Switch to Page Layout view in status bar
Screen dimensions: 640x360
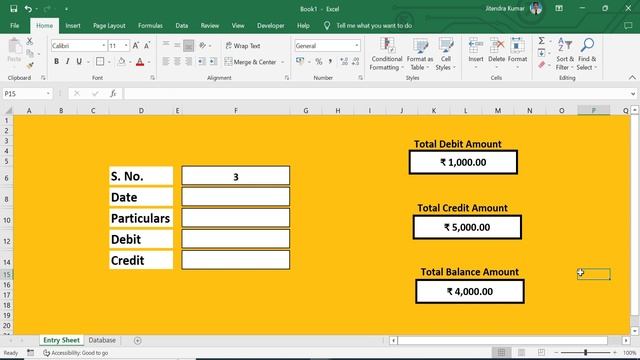[x=521, y=352]
